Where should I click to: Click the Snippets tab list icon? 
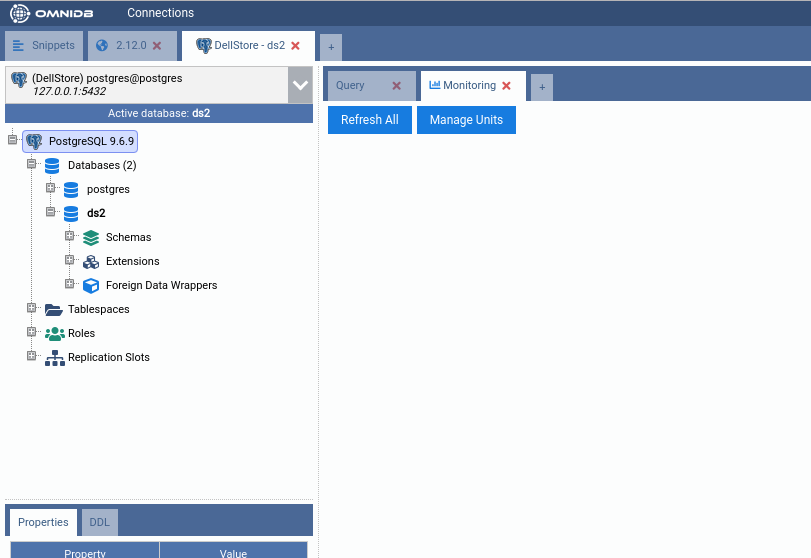click(x=18, y=46)
